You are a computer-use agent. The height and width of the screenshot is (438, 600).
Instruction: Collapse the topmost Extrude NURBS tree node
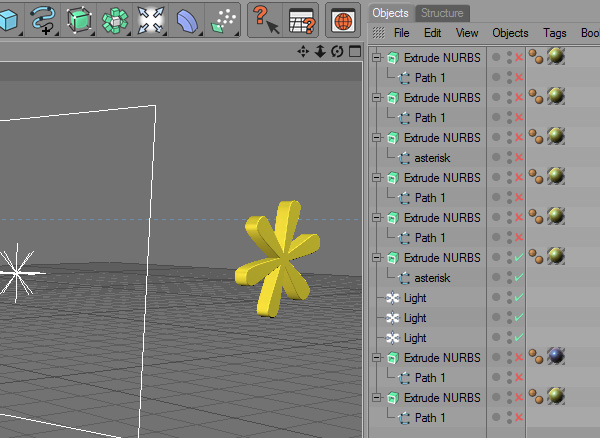pos(377,58)
